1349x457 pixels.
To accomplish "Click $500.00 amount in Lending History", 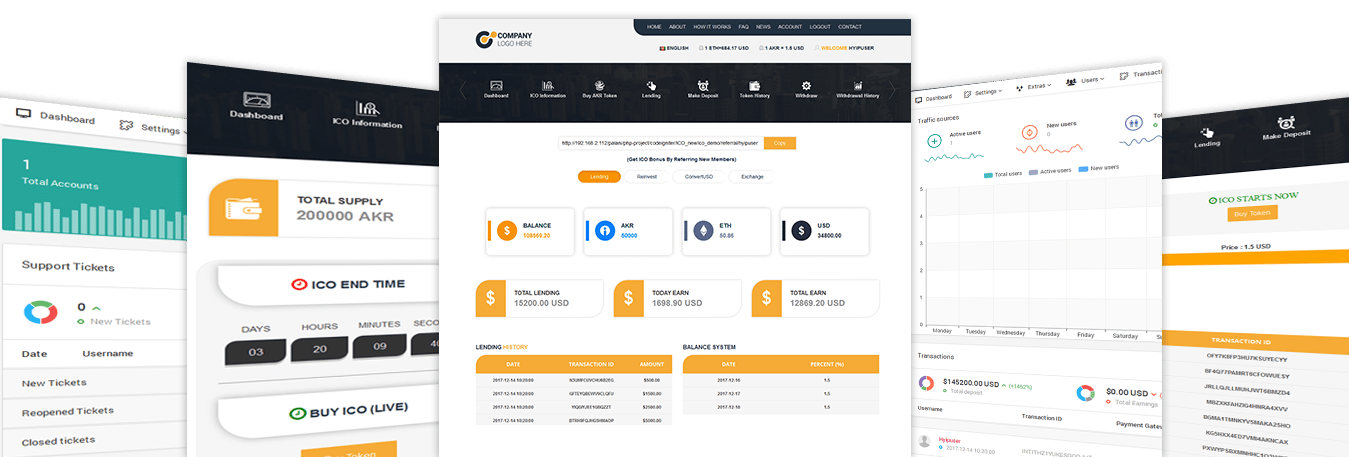I will click(x=651, y=380).
